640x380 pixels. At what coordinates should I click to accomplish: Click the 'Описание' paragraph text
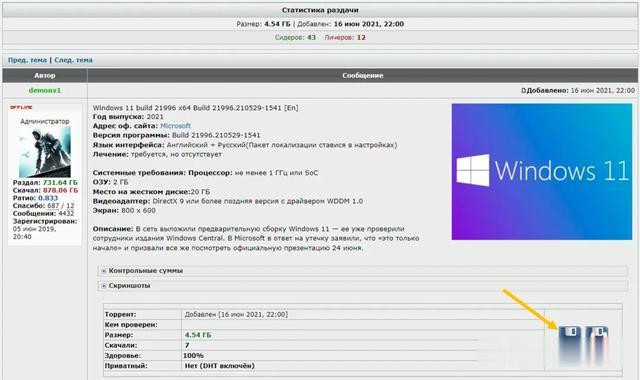tap(256, 238)
